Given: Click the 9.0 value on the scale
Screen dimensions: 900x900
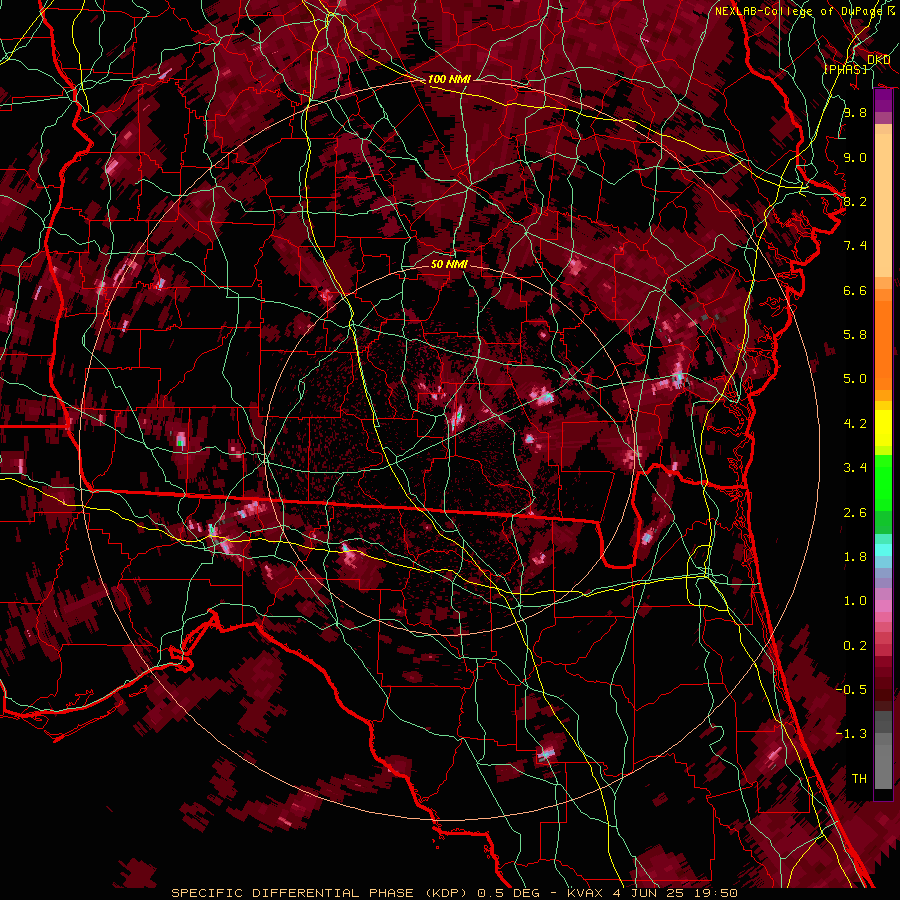Looking at the screenshot, I should (x=855, y=157).
